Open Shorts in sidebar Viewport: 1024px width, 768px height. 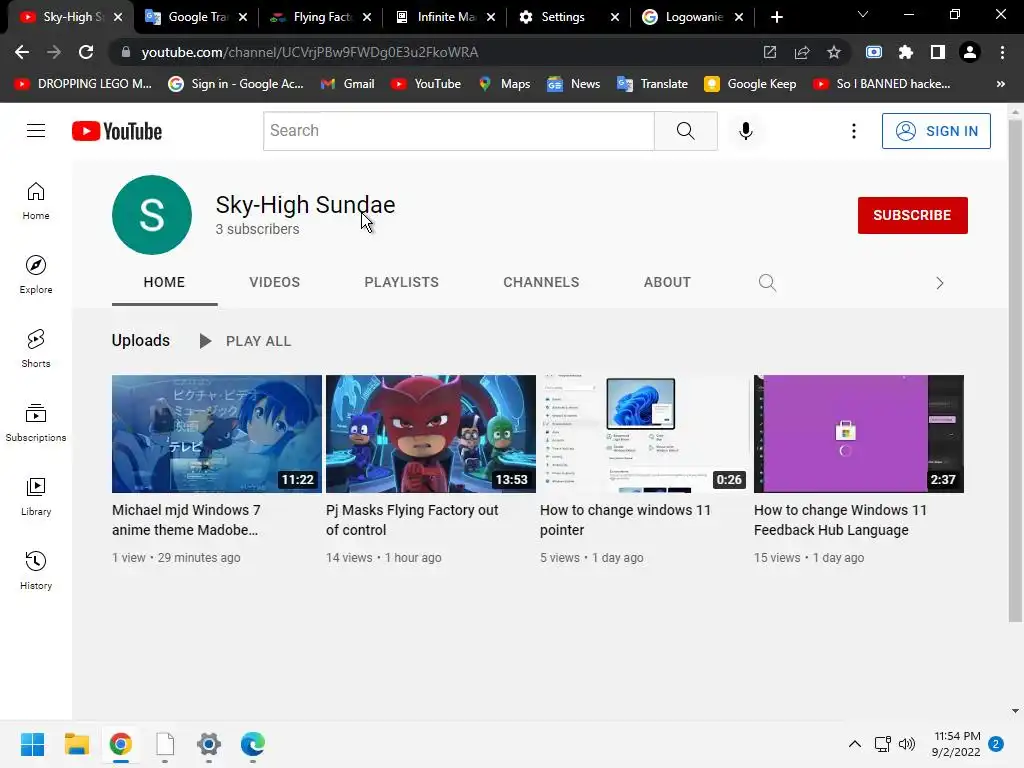[36, 349]
